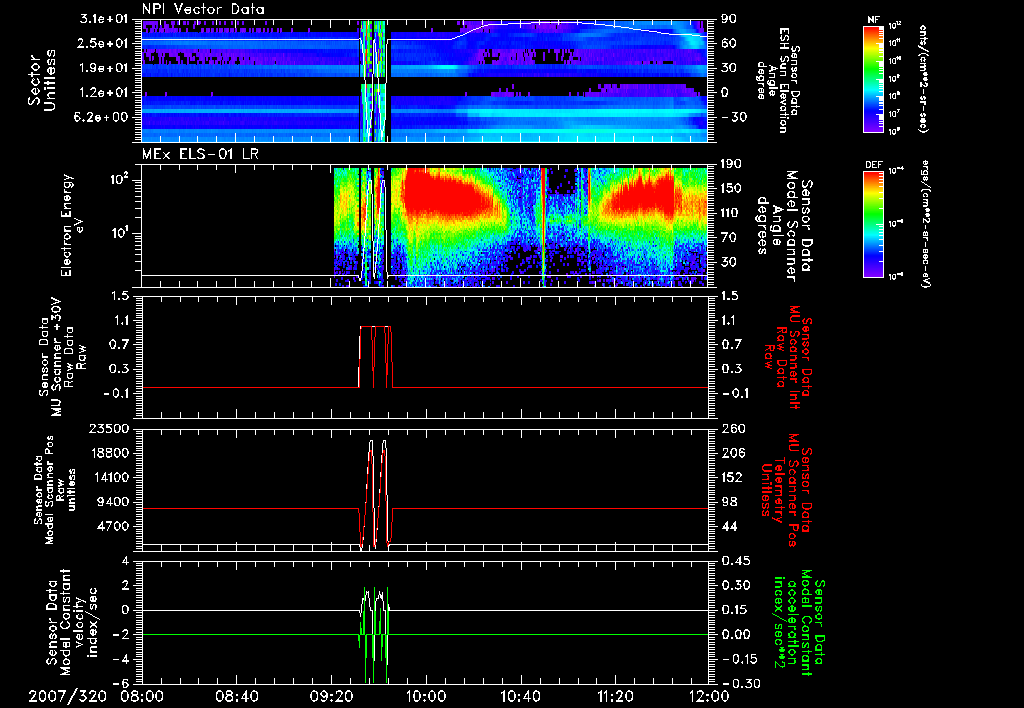This screenshot has height=708, width=1024.
Task: Click the "DEF" color bar title
Action: (x=873, y=165)
